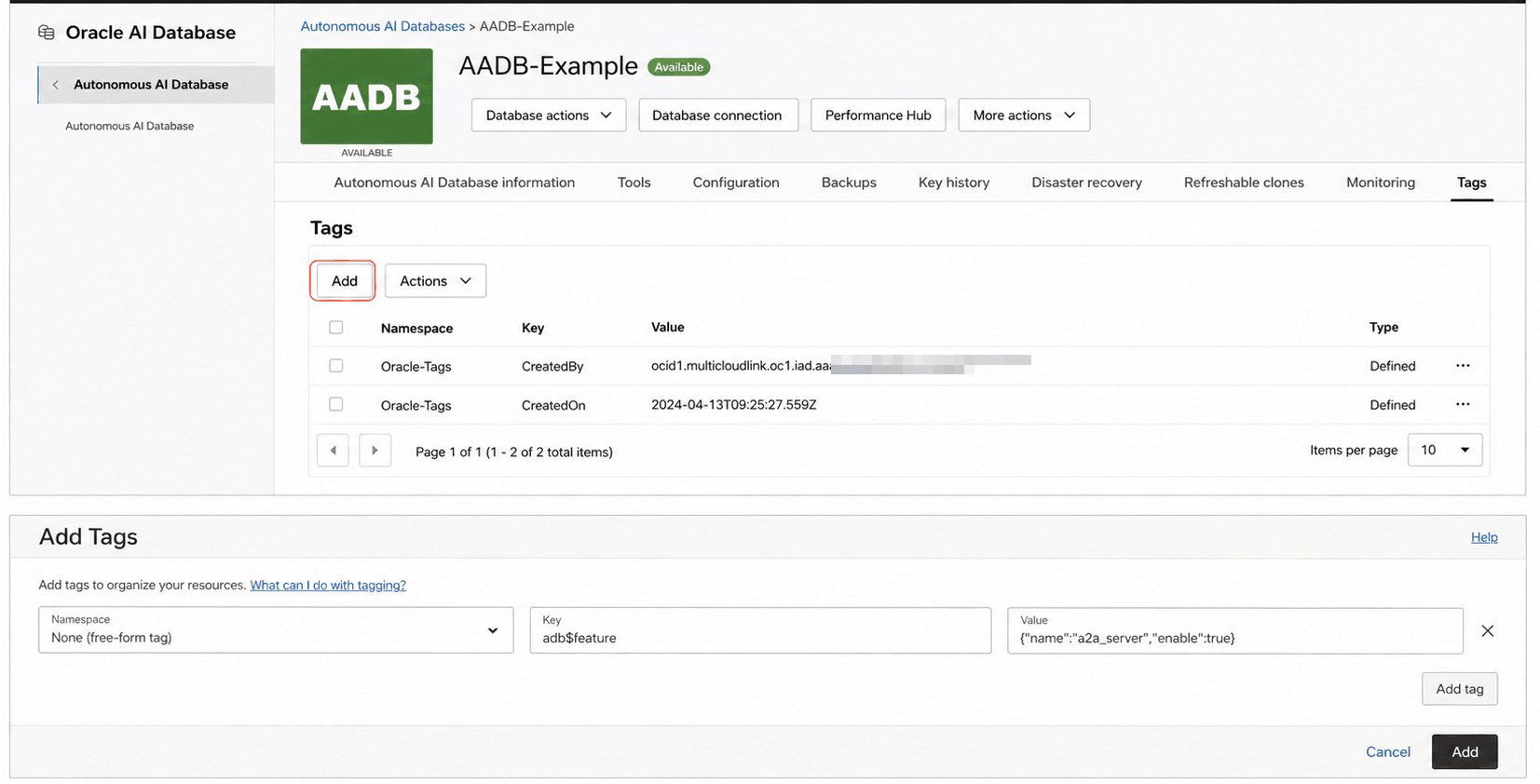The width and height of the screenshot is (1540, 784).
Task: Click the Database connection button
Action: 717,115
